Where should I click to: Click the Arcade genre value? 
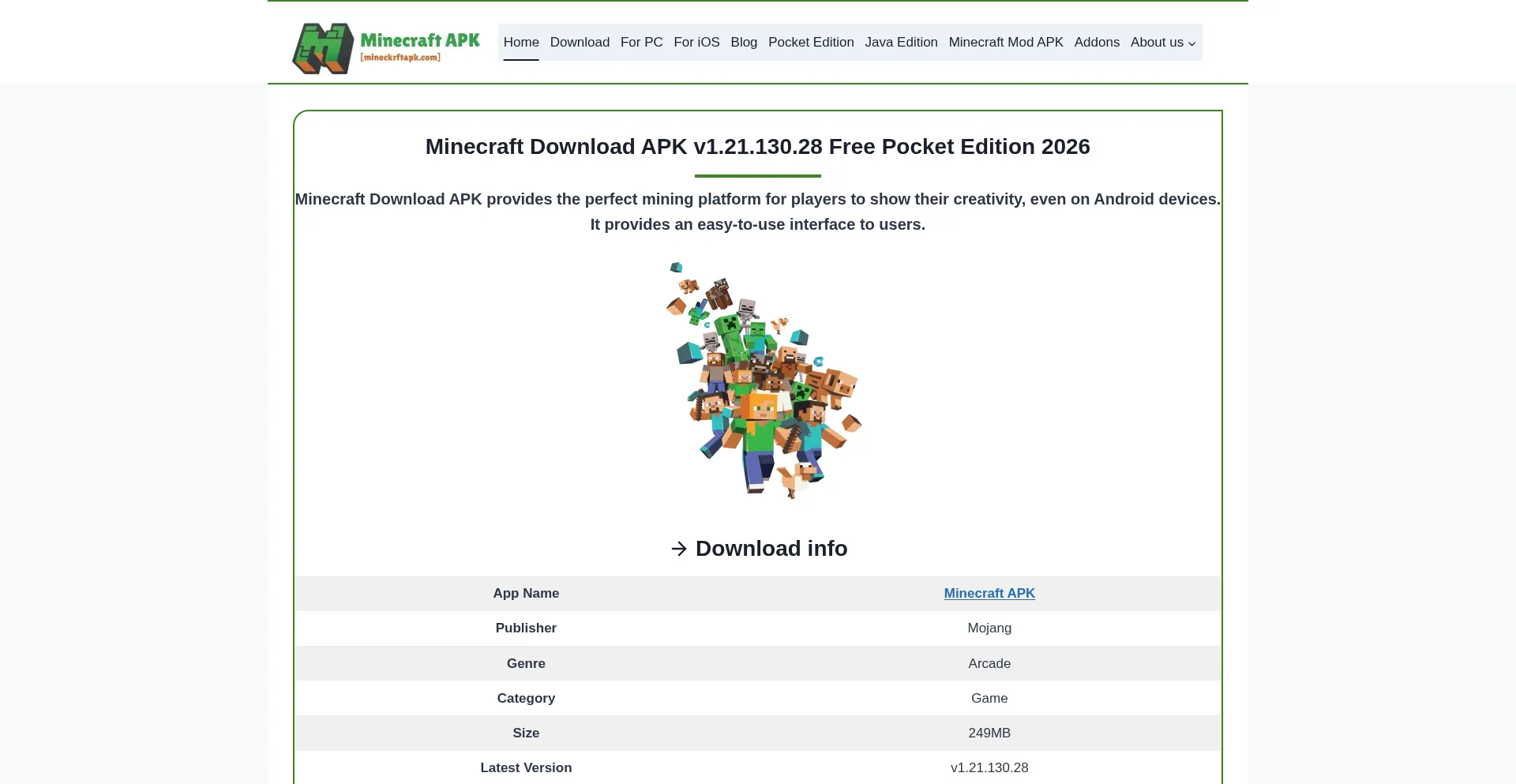pos(989,663)
